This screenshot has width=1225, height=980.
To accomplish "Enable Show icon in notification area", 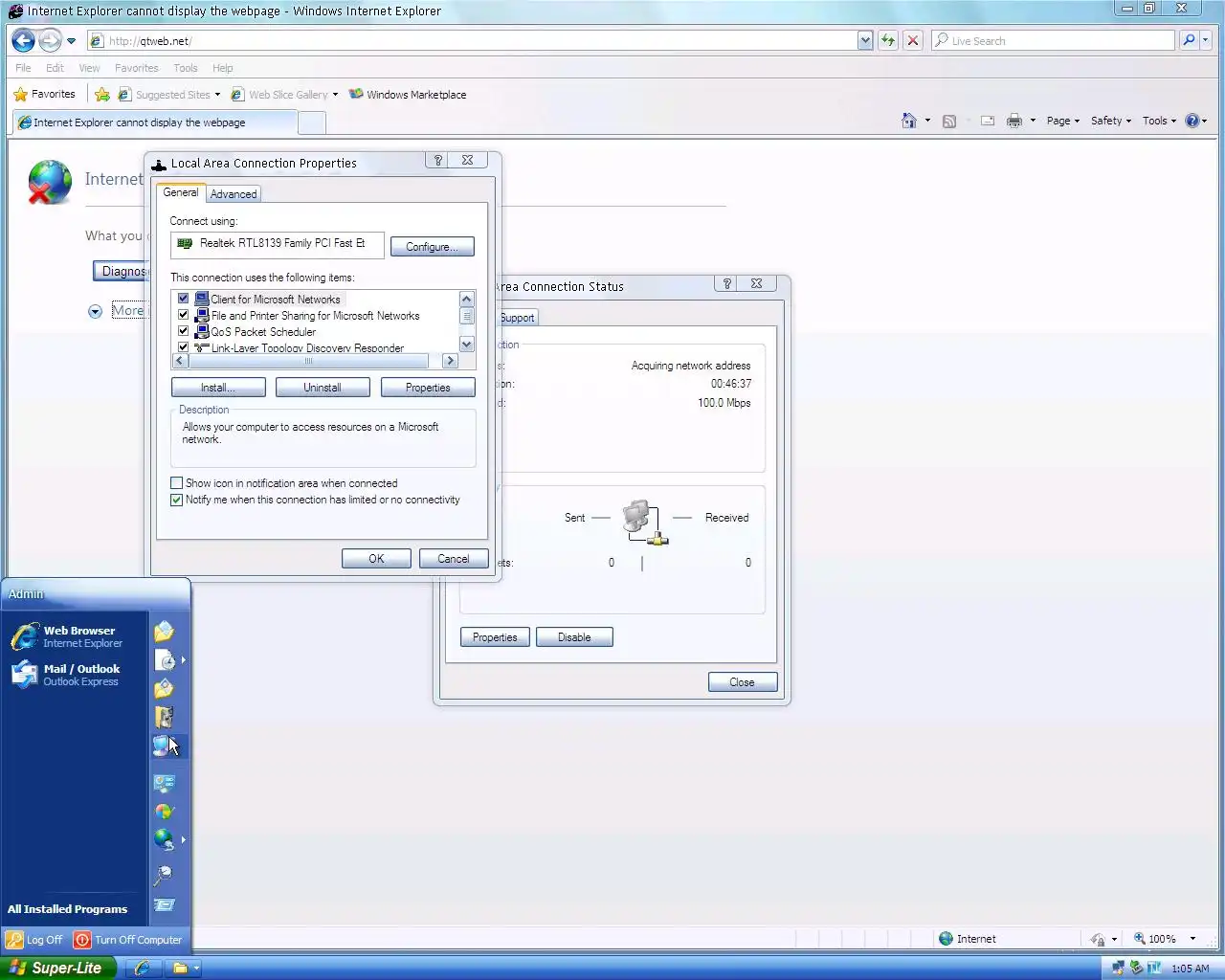I will pos(176,483).
